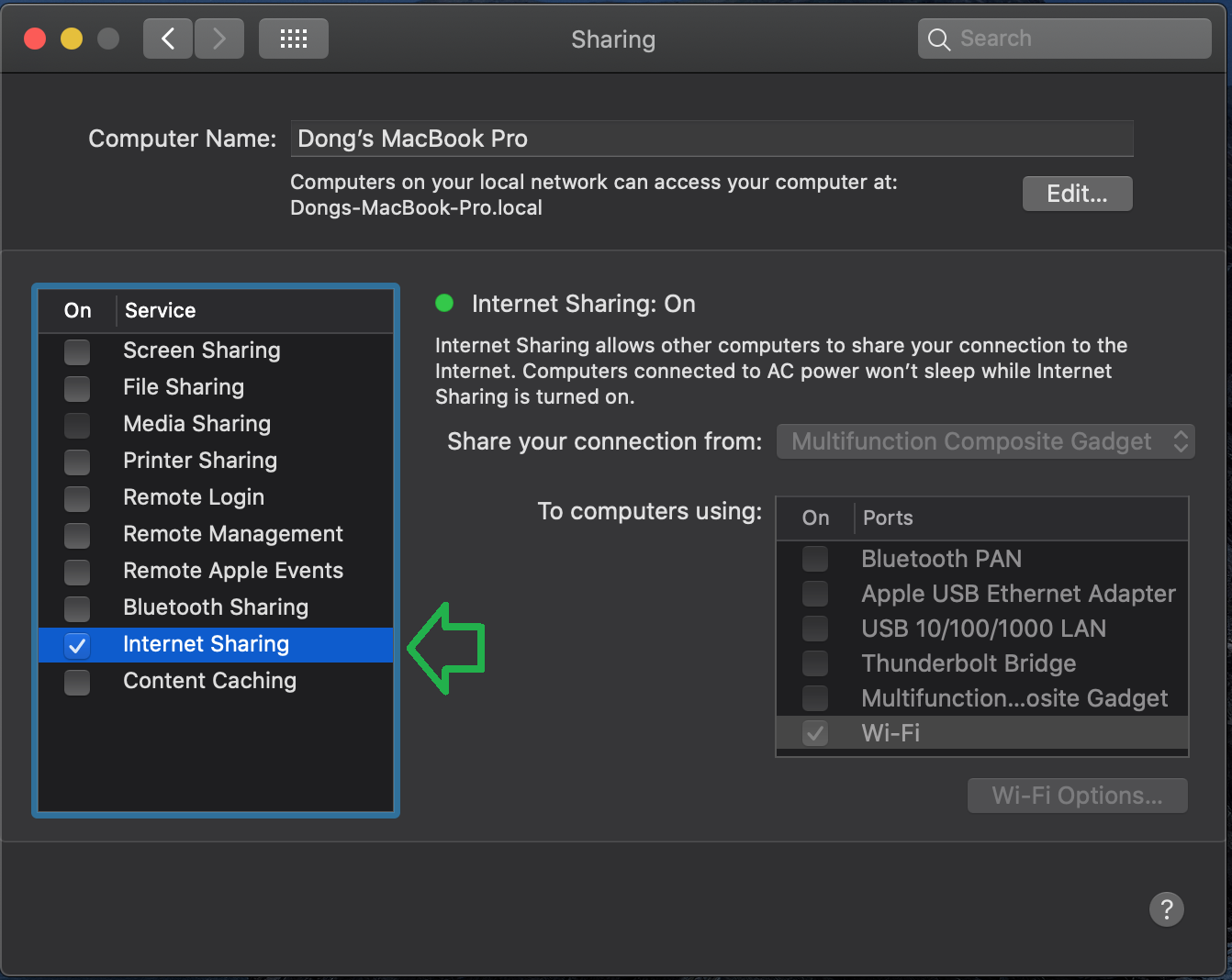Enable Thunderbolt Bridge port checkbox
Image resolution: width=1232 pixels, height=980 pixels.
click(815, 663)
